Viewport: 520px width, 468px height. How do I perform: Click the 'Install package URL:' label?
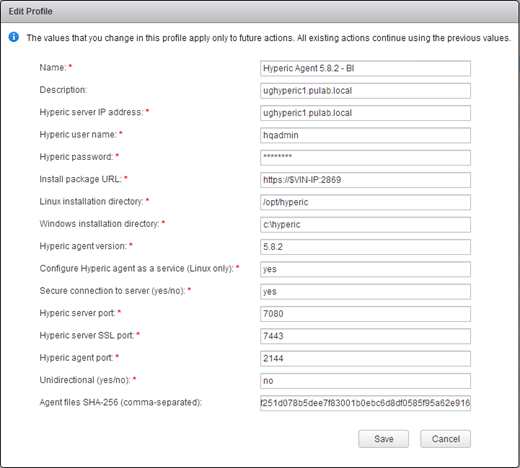[81, 179]
